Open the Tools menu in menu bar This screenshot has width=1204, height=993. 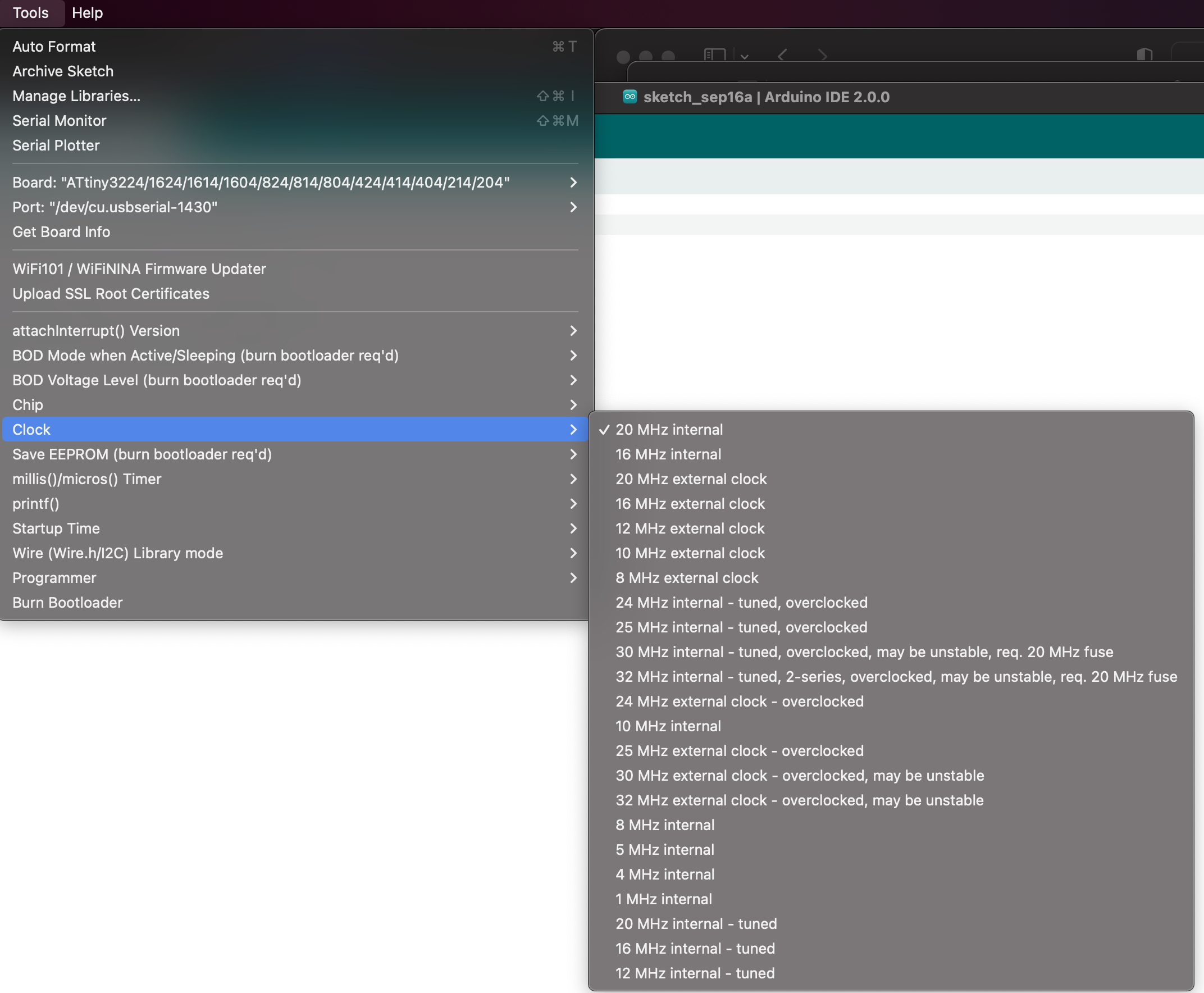(31, 12)
